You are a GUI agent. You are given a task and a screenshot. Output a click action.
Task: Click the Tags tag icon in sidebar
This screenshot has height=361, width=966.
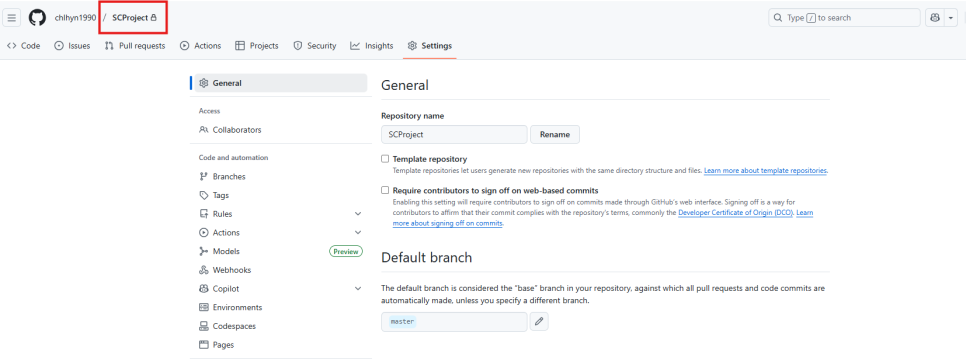tap(204, 195)
